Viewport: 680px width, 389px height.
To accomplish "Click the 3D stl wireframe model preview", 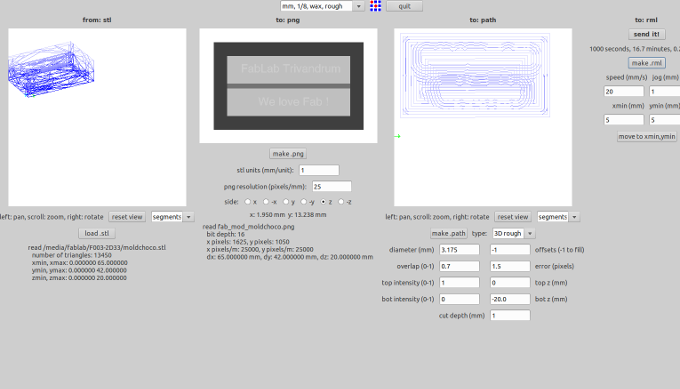I will (51, 69).
